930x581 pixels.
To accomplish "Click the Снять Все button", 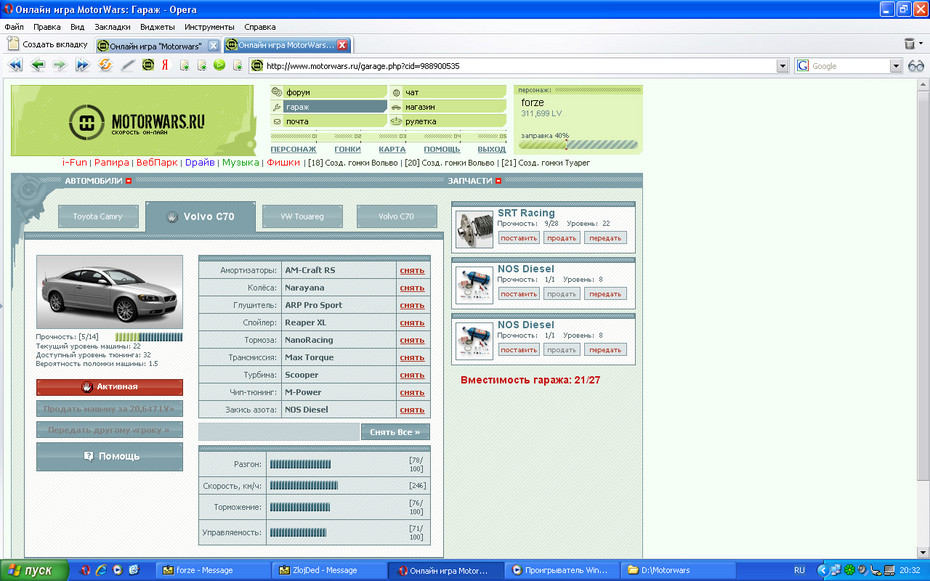I will click(395, 432).
